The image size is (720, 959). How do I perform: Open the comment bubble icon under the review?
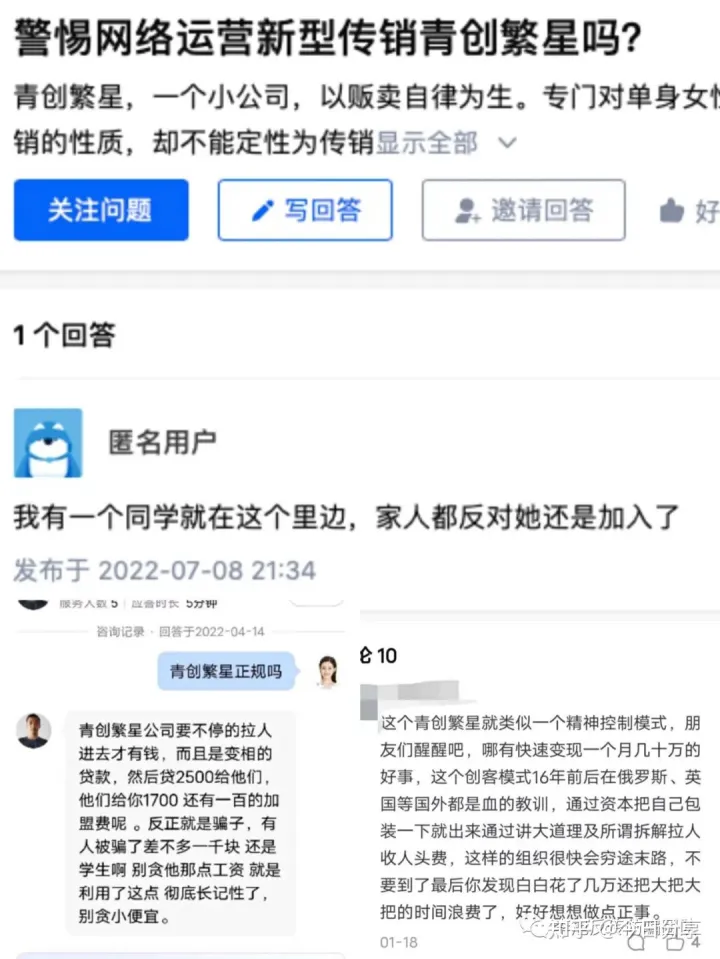click(636, 942)
